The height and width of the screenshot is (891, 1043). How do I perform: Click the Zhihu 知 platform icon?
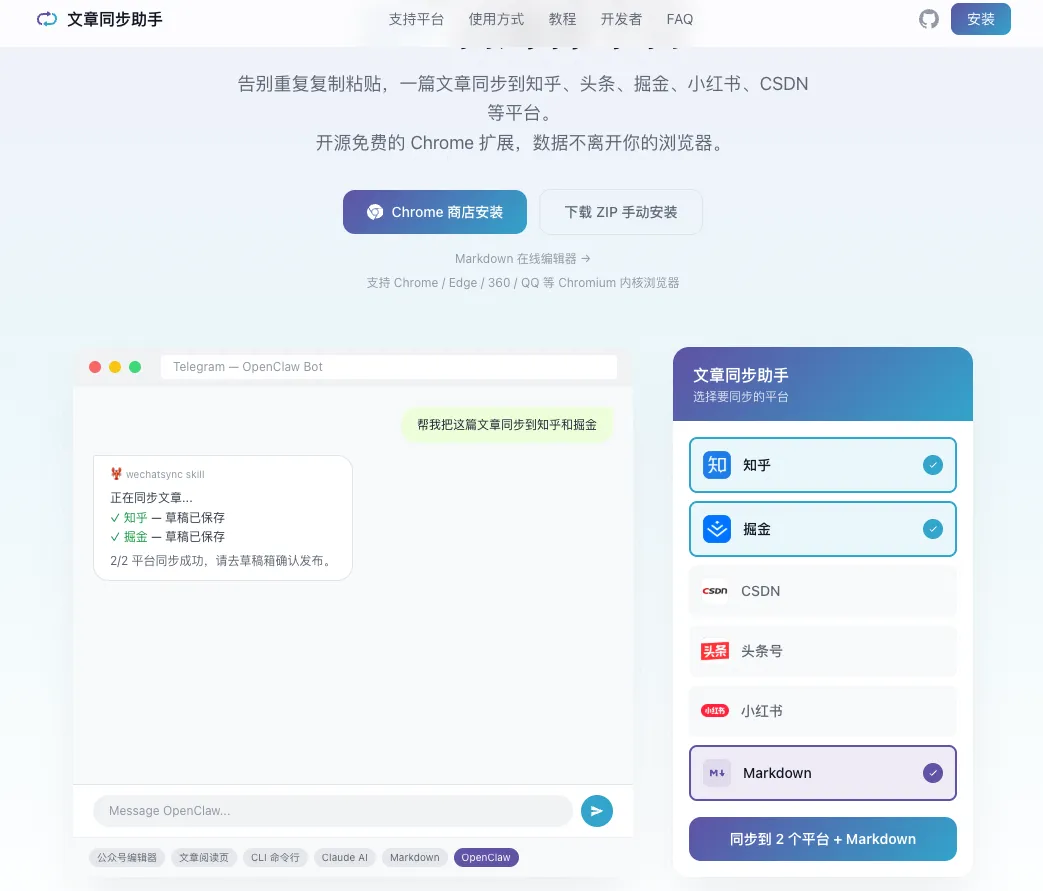(x=716, y=465)
